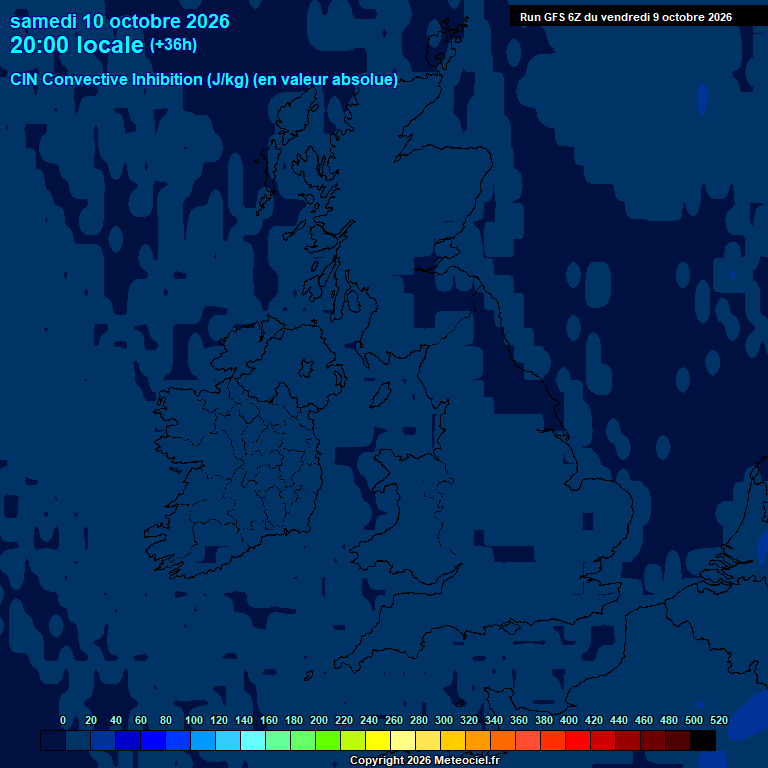Click the Isle of Wight outline
The width and height of the screenshot is (768, 768).
(510, 626)
